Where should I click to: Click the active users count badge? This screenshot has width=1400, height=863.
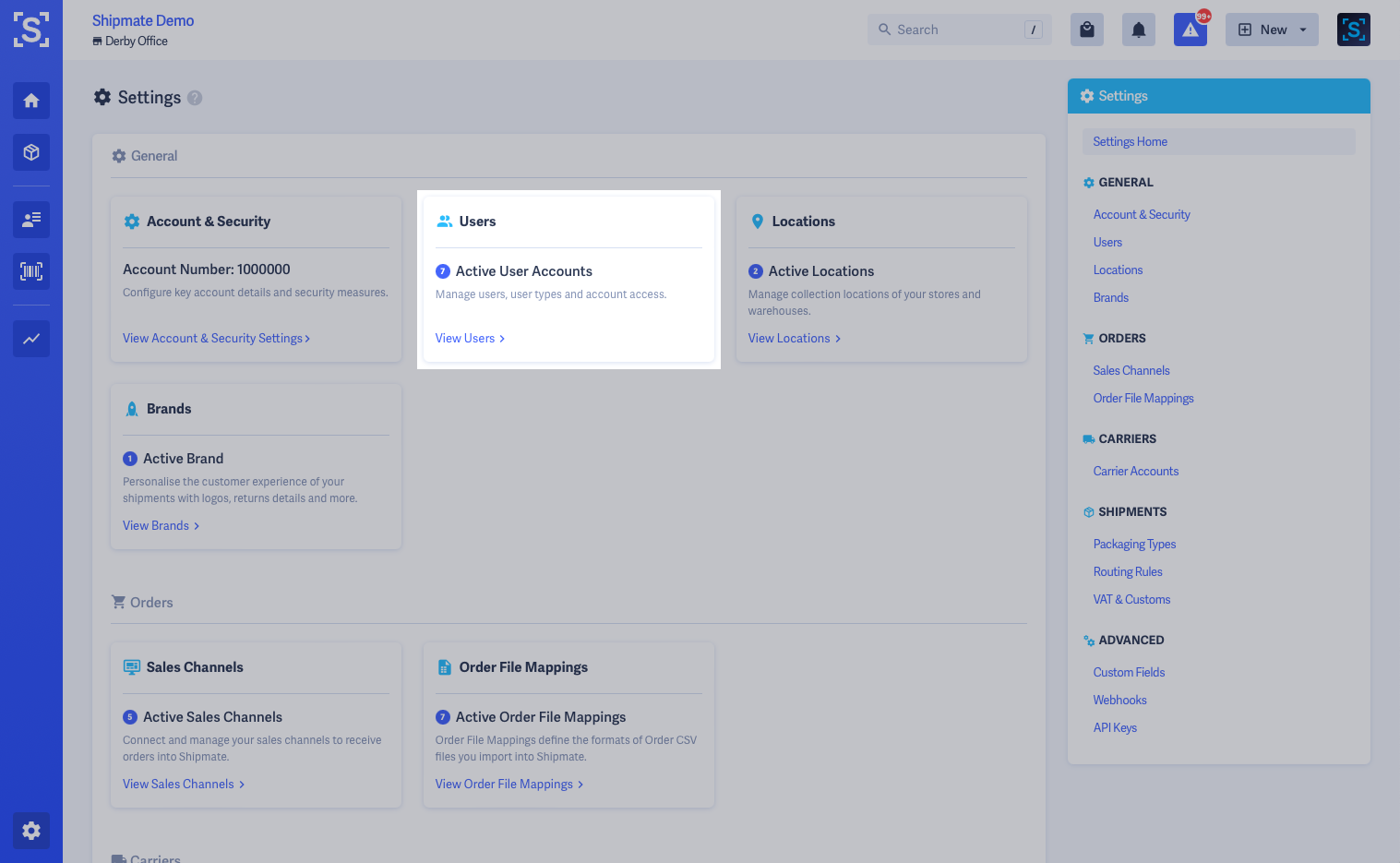443,271
